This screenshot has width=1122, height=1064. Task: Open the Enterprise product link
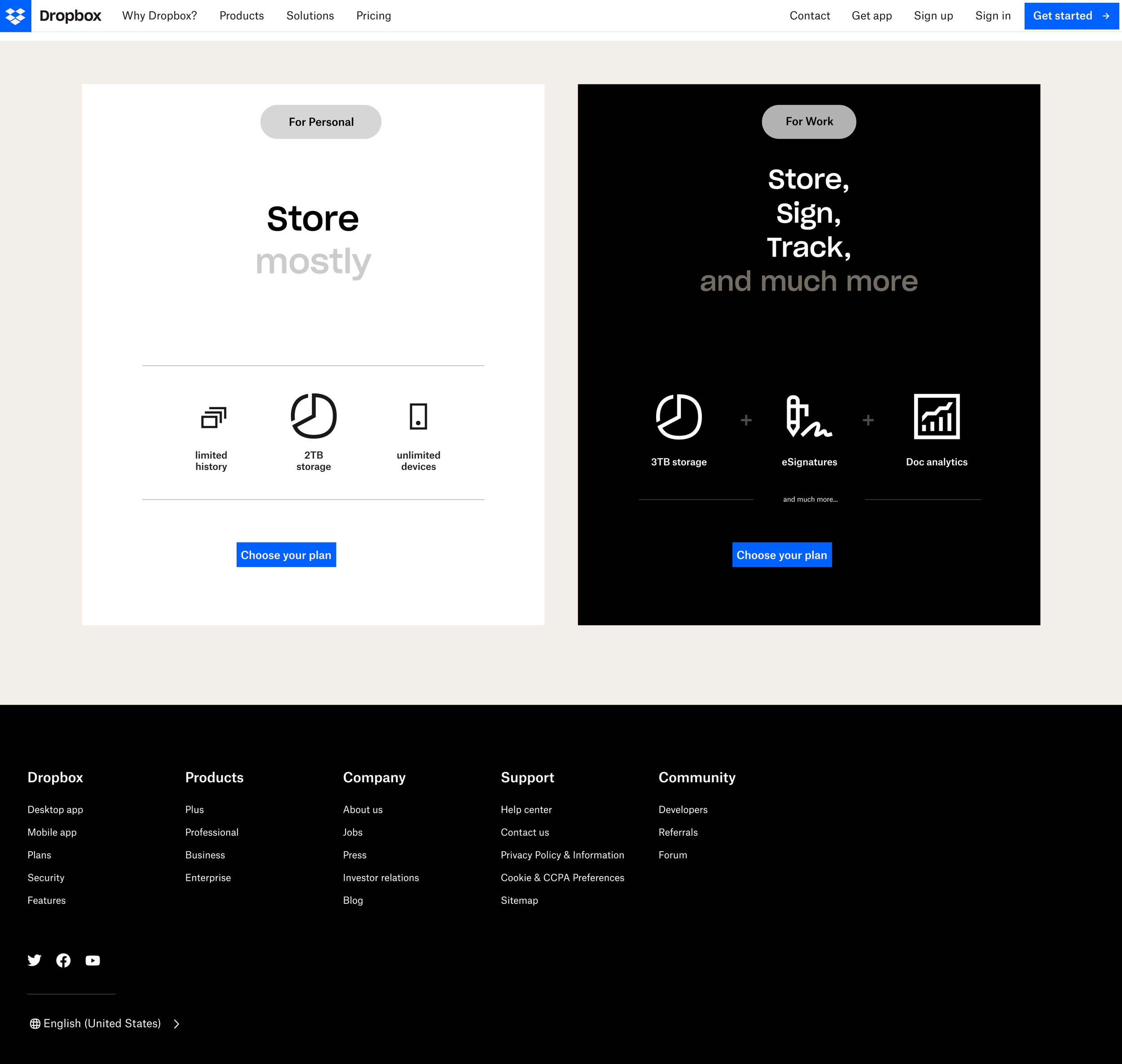tap(208, 877)
